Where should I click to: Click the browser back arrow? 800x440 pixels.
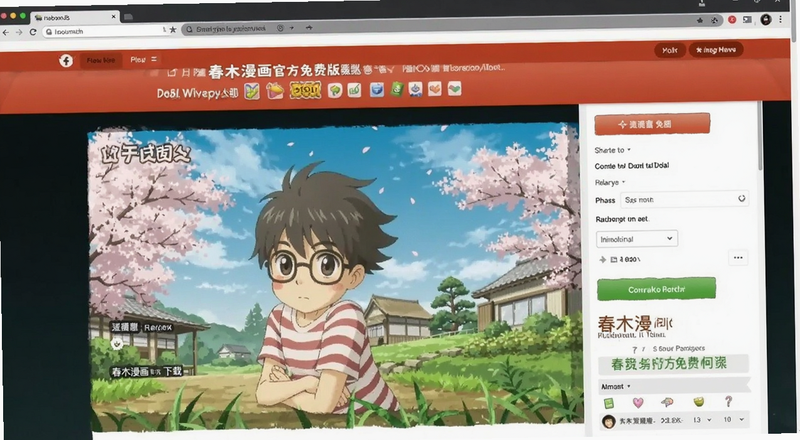[6, 32]
